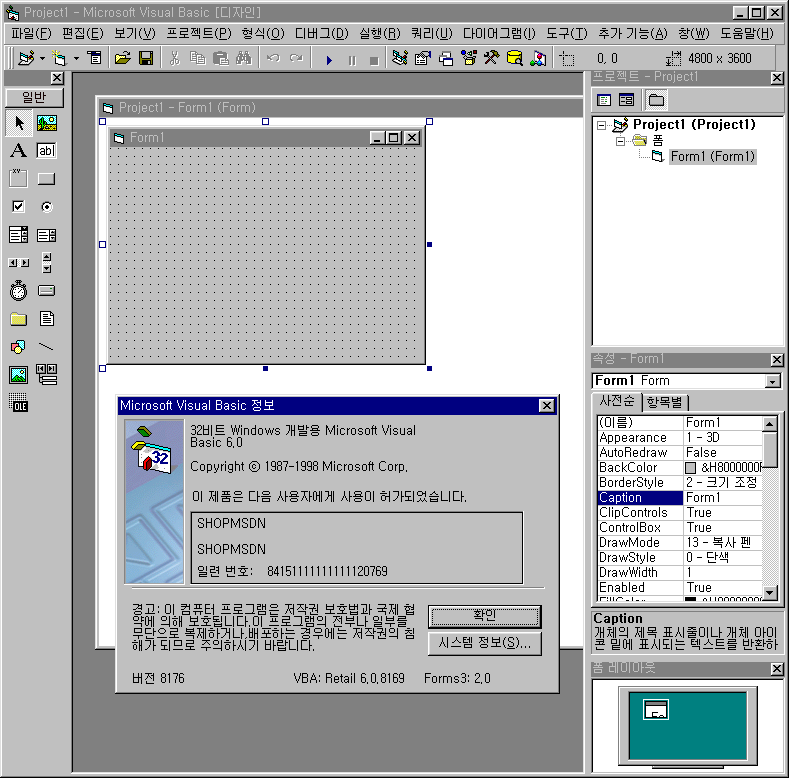
Task: Open the 프로젝트(P) menu
Action: coord(199,34)
